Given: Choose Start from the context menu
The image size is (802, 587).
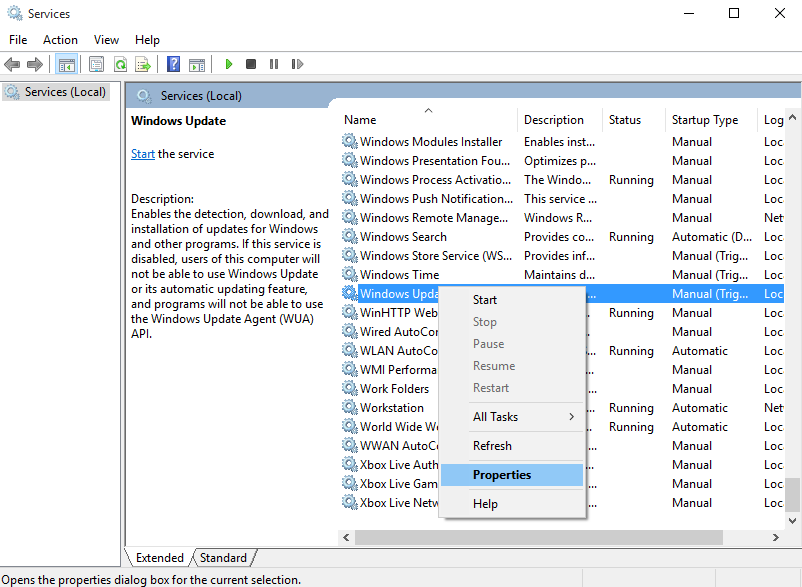Looking at the screenshot, I should [512, 300].
